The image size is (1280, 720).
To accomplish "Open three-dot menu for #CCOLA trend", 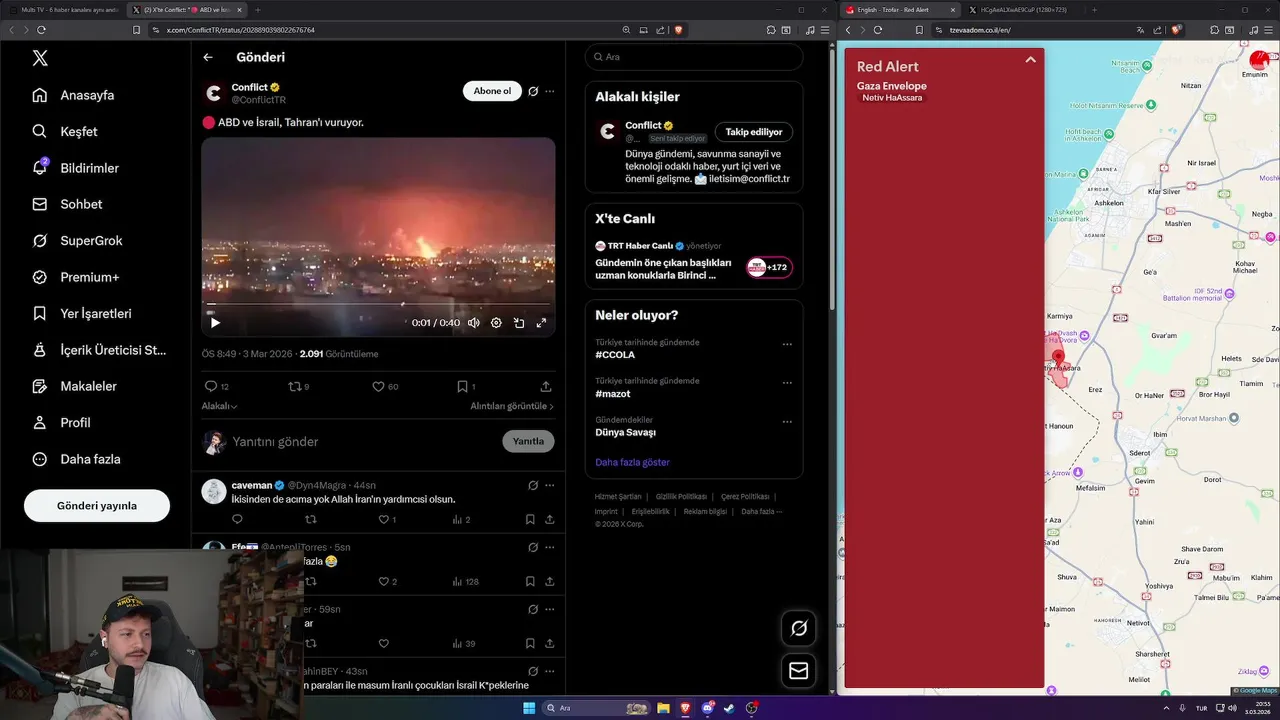I will [x=787, y=344].
